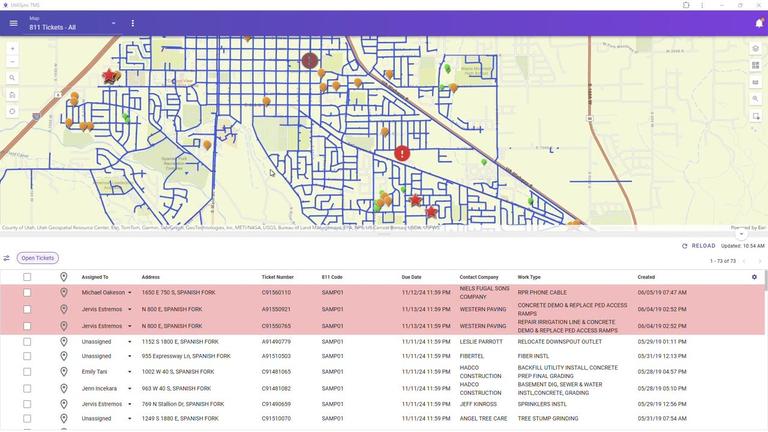This screenshot has height=432, width=768.
Task: Return map to home extent
Action: pos(12,94)
